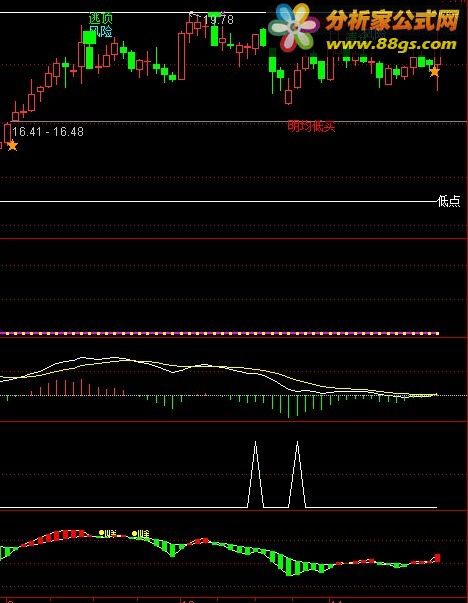This screenshot has width=468, height=603.
Task: Click the first yellow dot marker in bottom indicator
Action: click(102, 533)
